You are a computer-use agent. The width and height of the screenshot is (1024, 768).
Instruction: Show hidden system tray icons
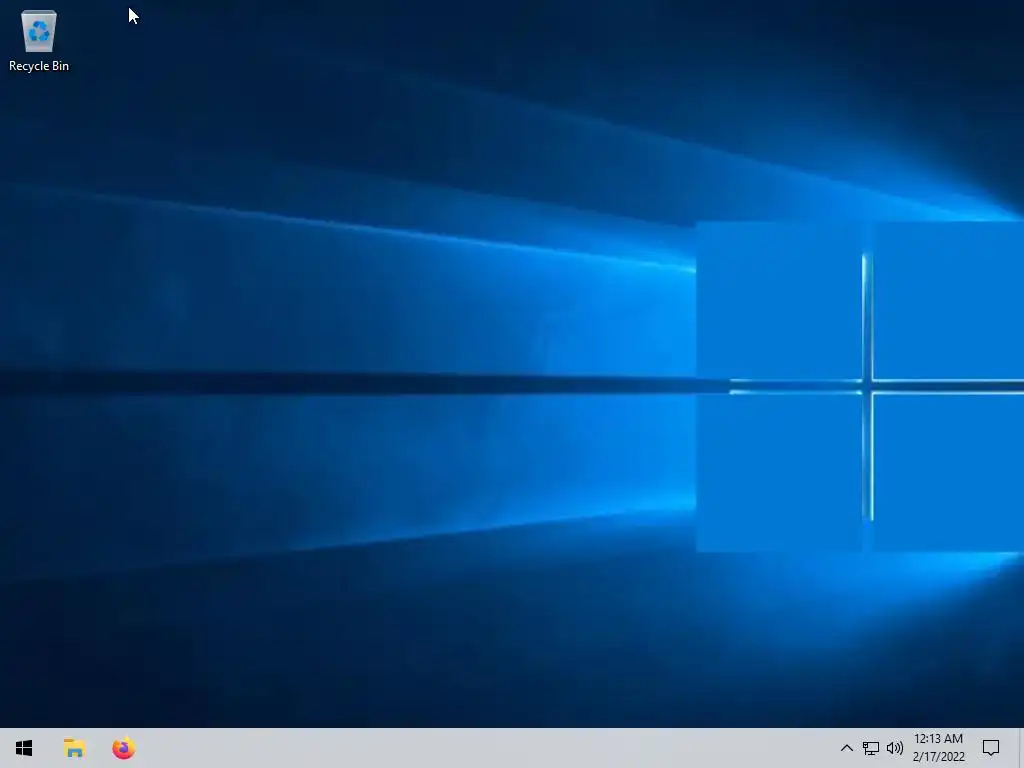coord(846,748)
